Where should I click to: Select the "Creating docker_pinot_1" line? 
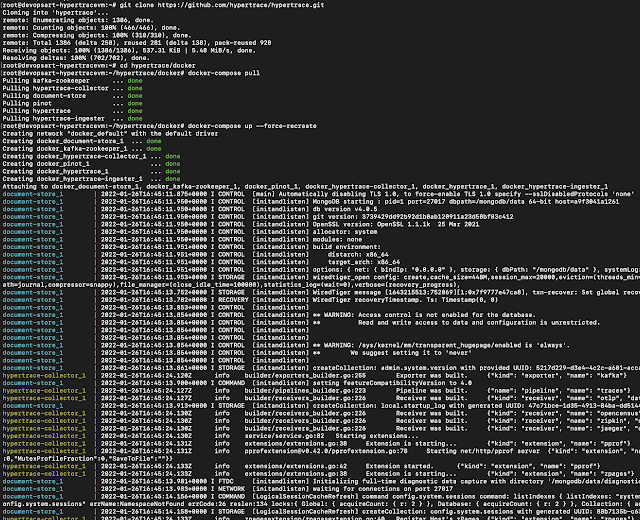pyautogui.click(x=91, y=164)
